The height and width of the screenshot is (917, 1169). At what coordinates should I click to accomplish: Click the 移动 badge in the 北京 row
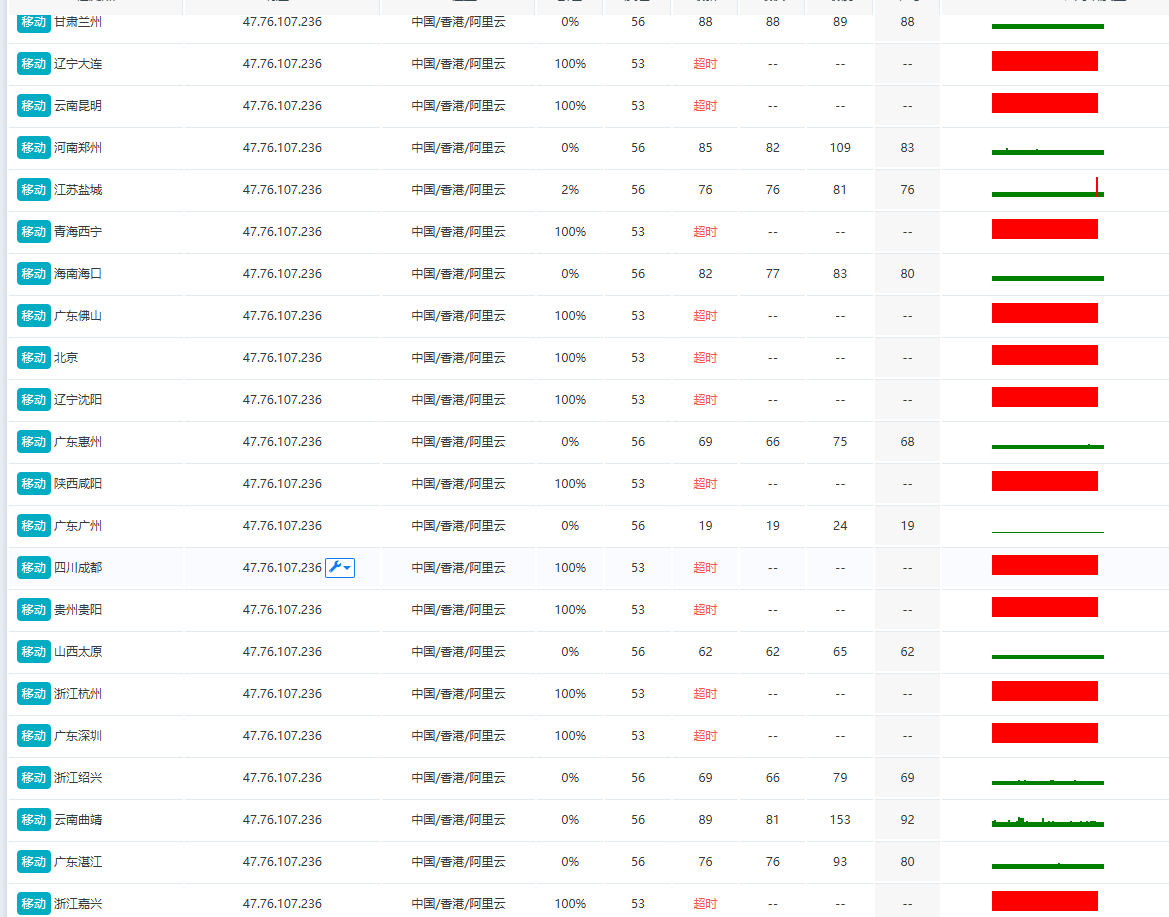point(34,358)
